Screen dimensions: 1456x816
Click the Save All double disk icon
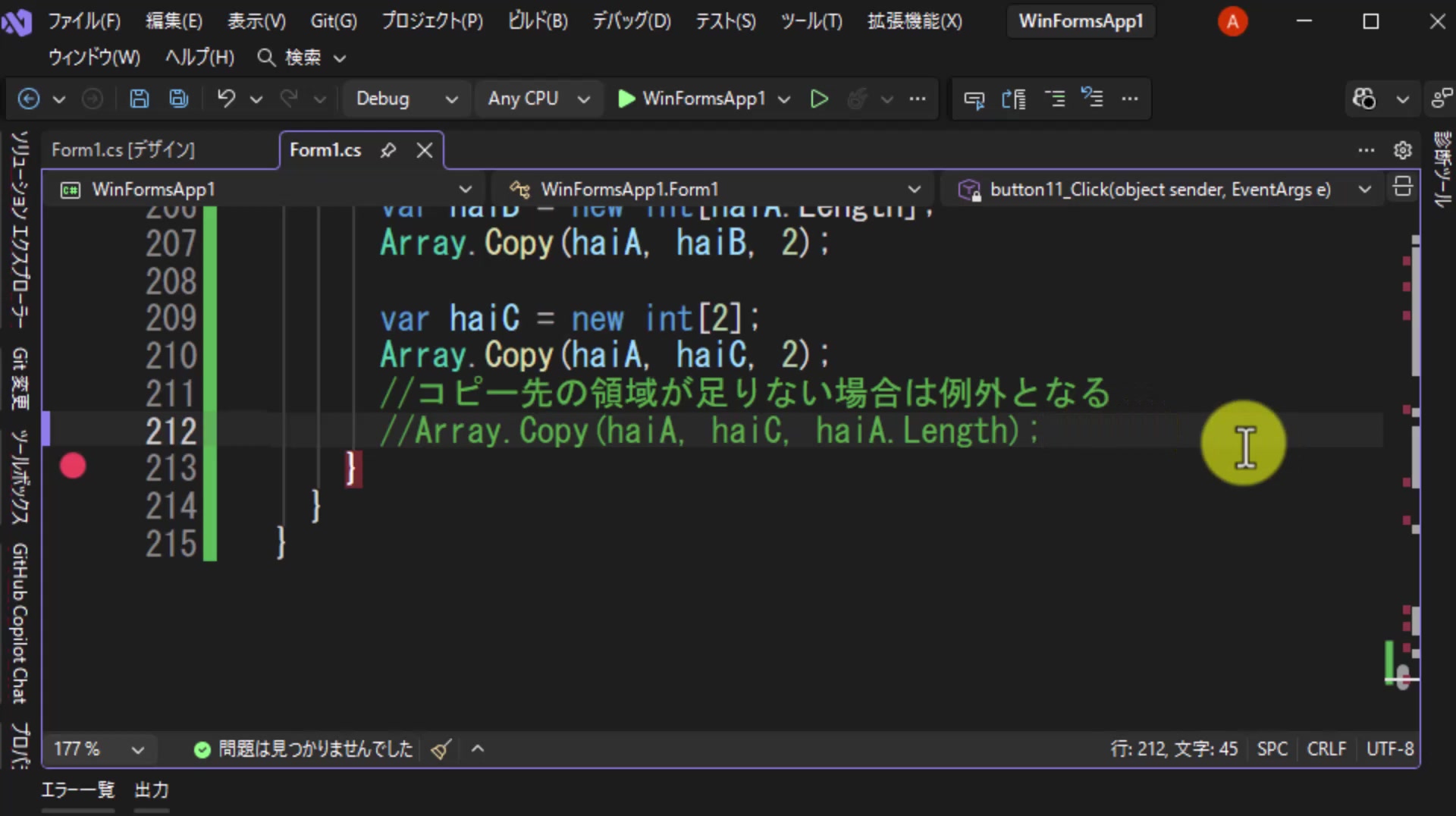tap(179, 99)
